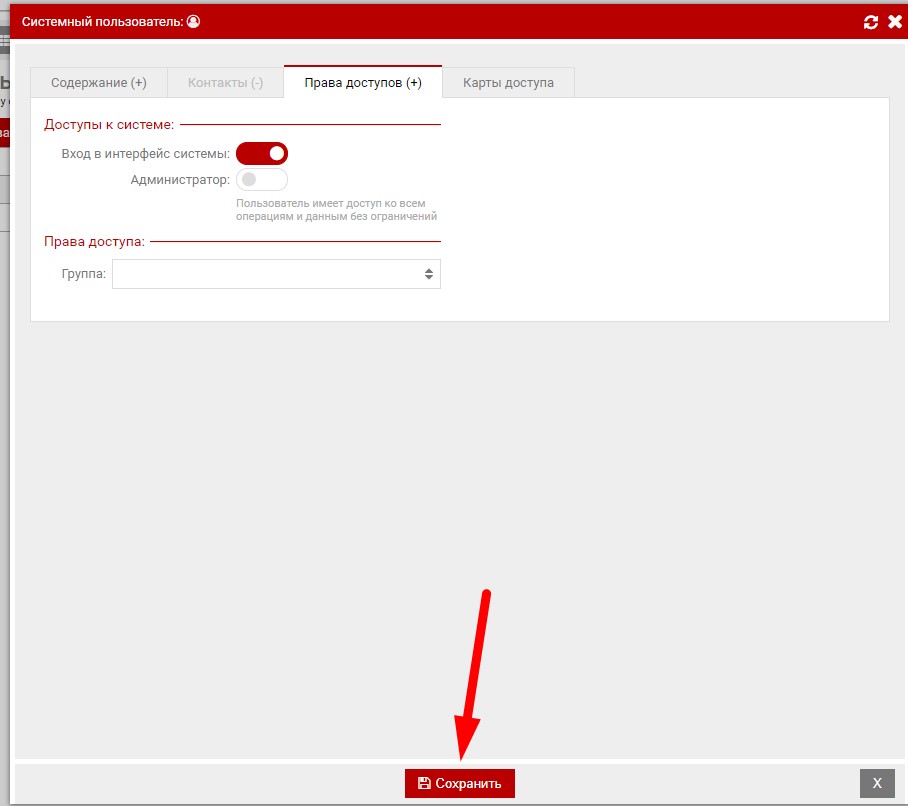Click the Группа field label
Screen dimensions: 908x806
coord(83,274)
